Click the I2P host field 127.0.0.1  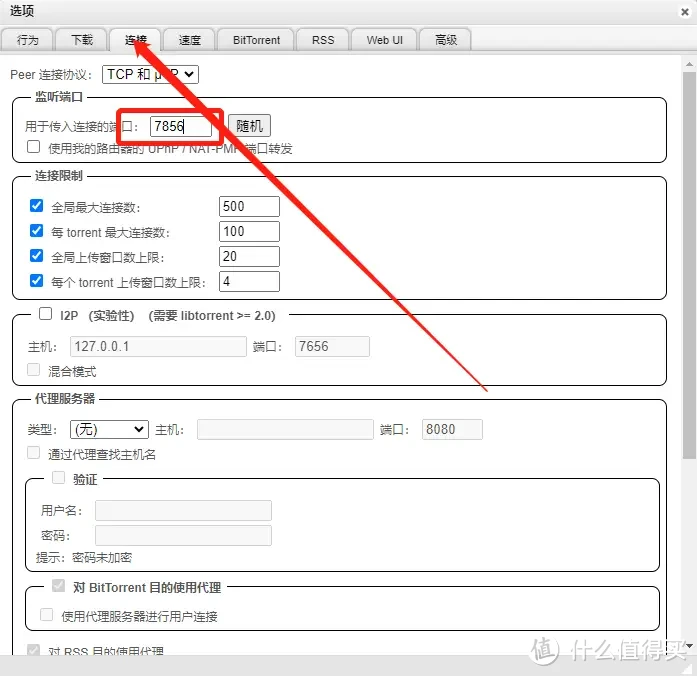[x=158, y=346]
